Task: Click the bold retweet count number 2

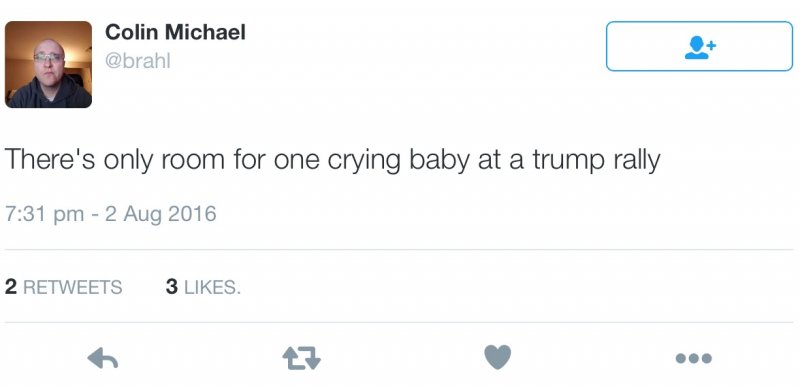Action: click(11, 287)
